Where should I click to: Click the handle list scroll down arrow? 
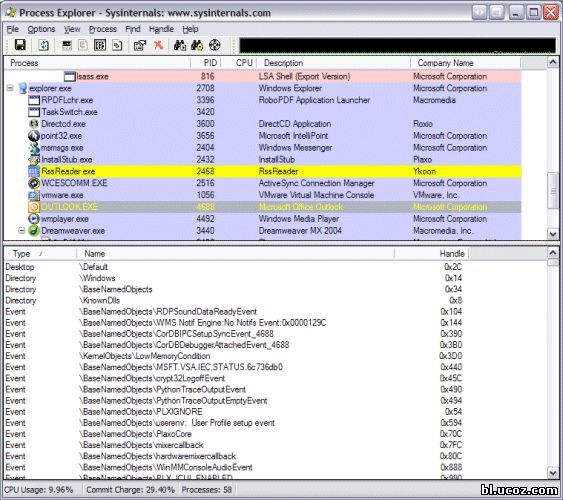click(553, 473)
